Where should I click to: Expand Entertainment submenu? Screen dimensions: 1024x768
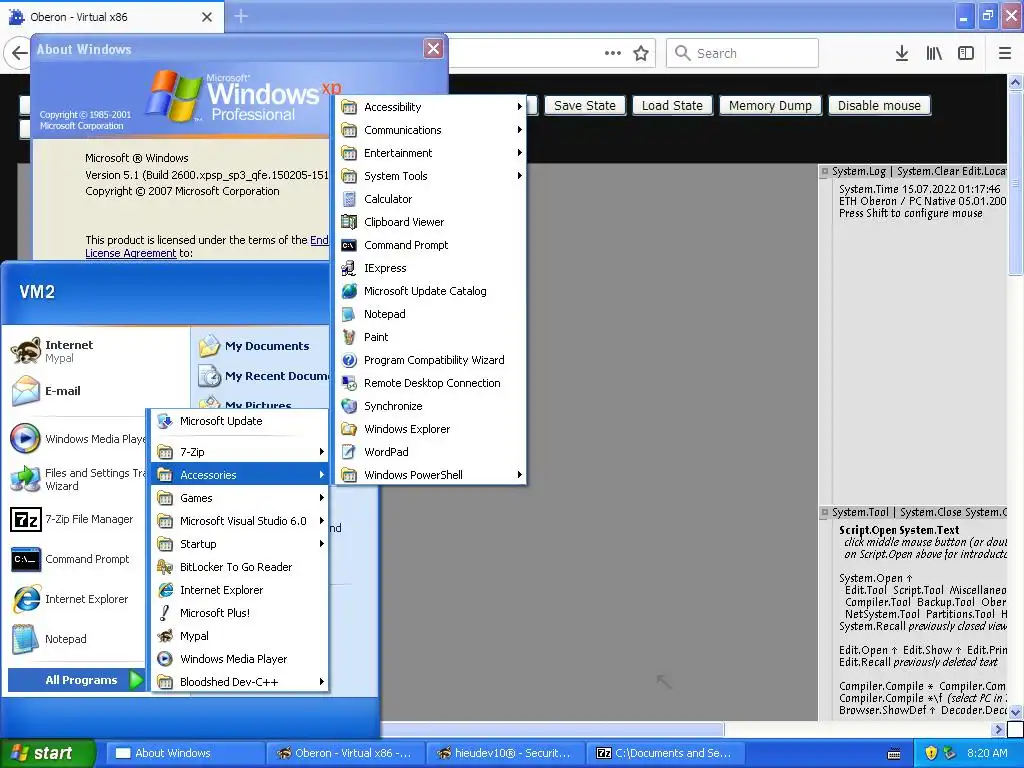click(430, 153)
